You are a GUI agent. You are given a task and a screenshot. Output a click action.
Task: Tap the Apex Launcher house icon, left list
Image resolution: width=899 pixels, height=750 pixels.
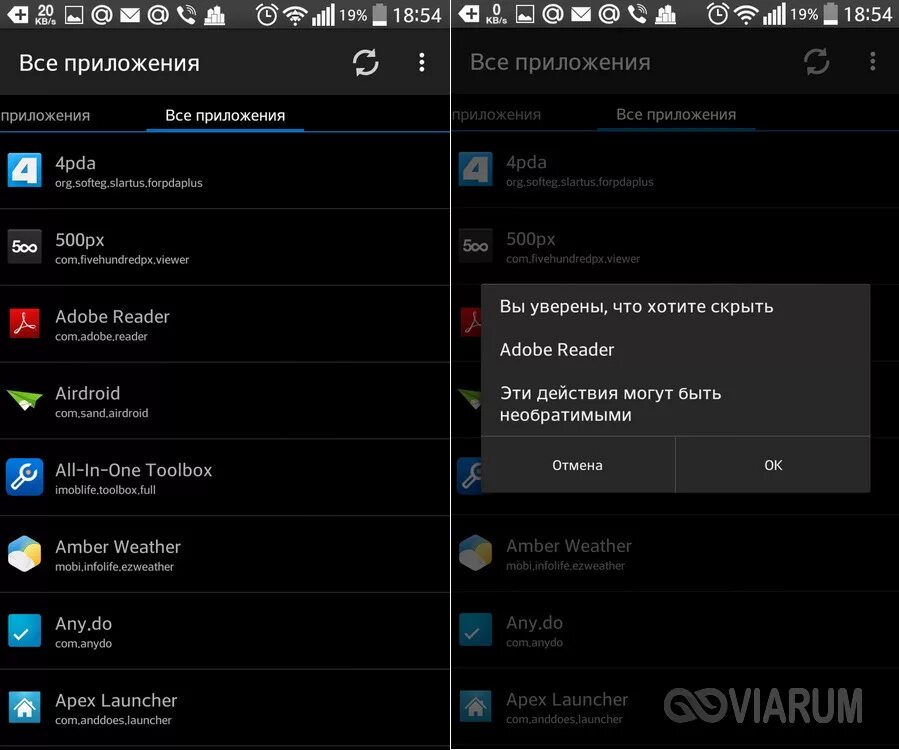coord(25,708)
